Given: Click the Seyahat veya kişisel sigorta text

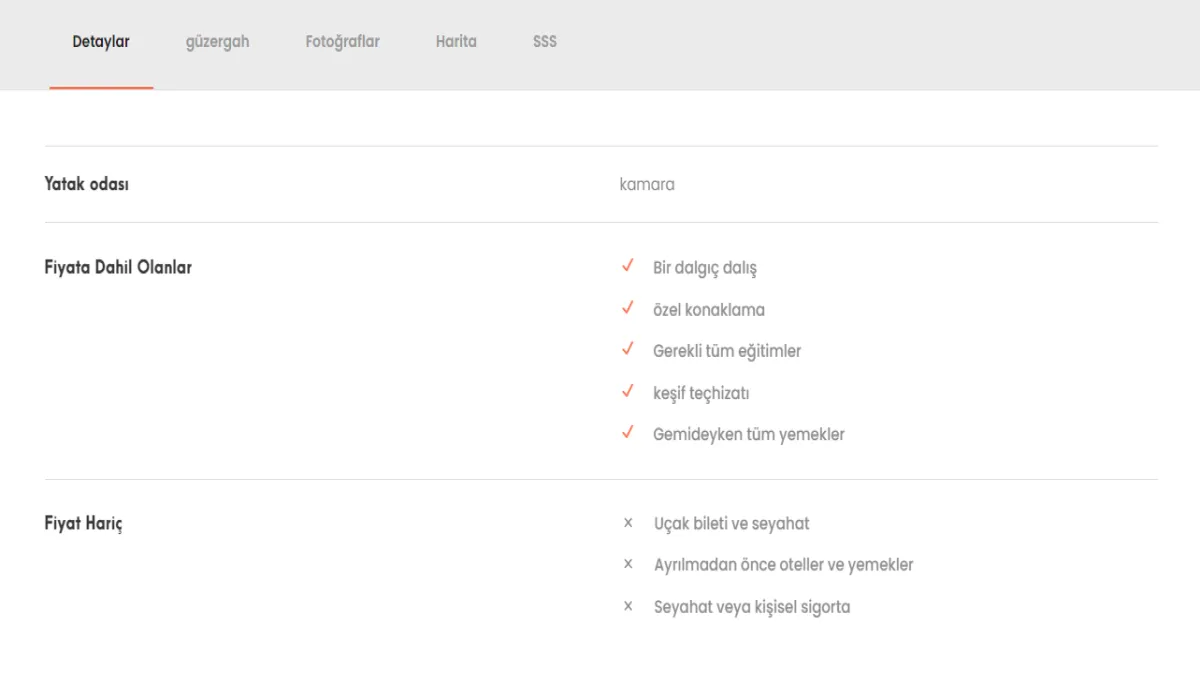Looking at the screenshot, I should click(752, 607).
